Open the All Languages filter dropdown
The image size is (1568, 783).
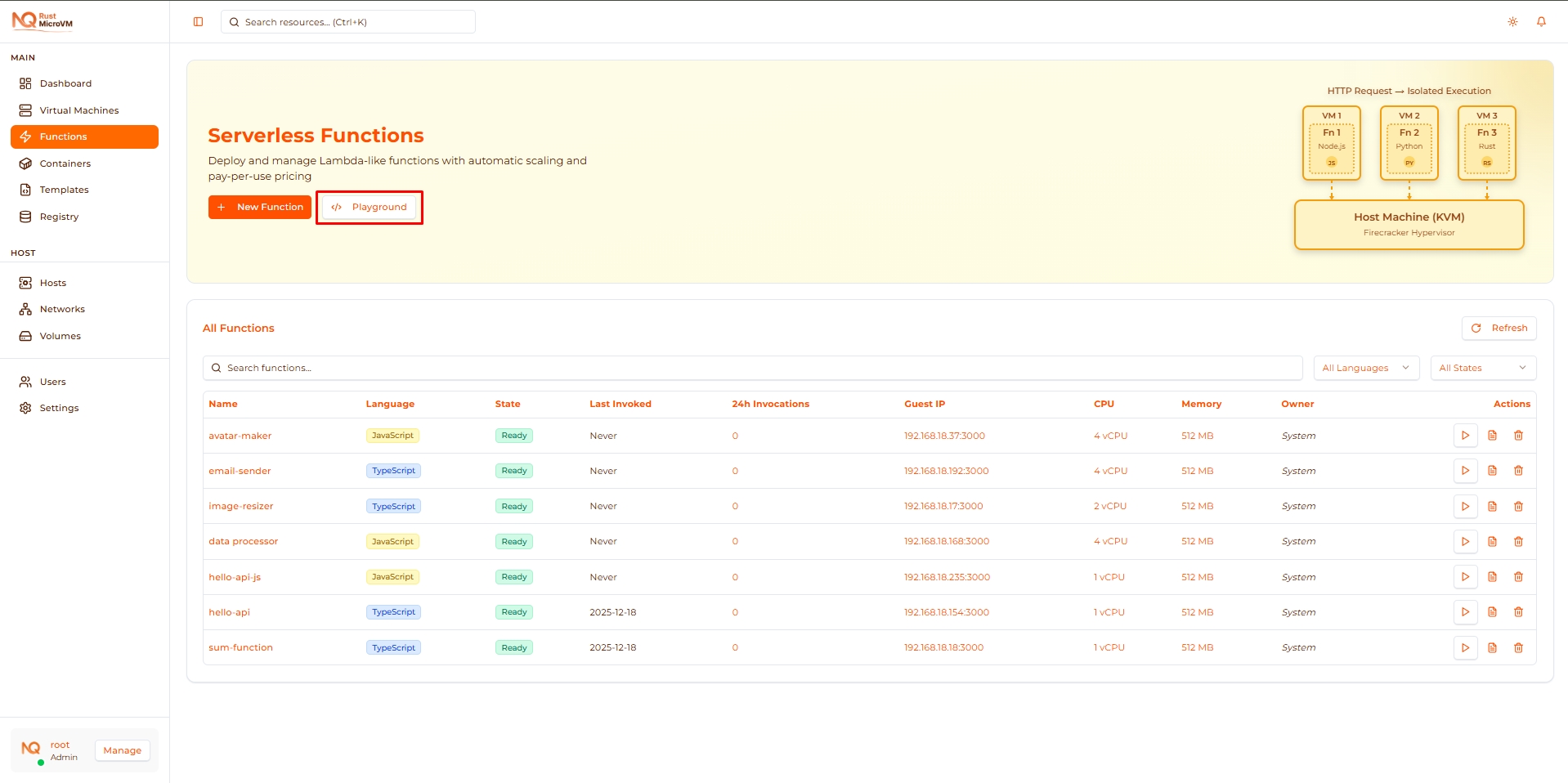pos(1365,368)
